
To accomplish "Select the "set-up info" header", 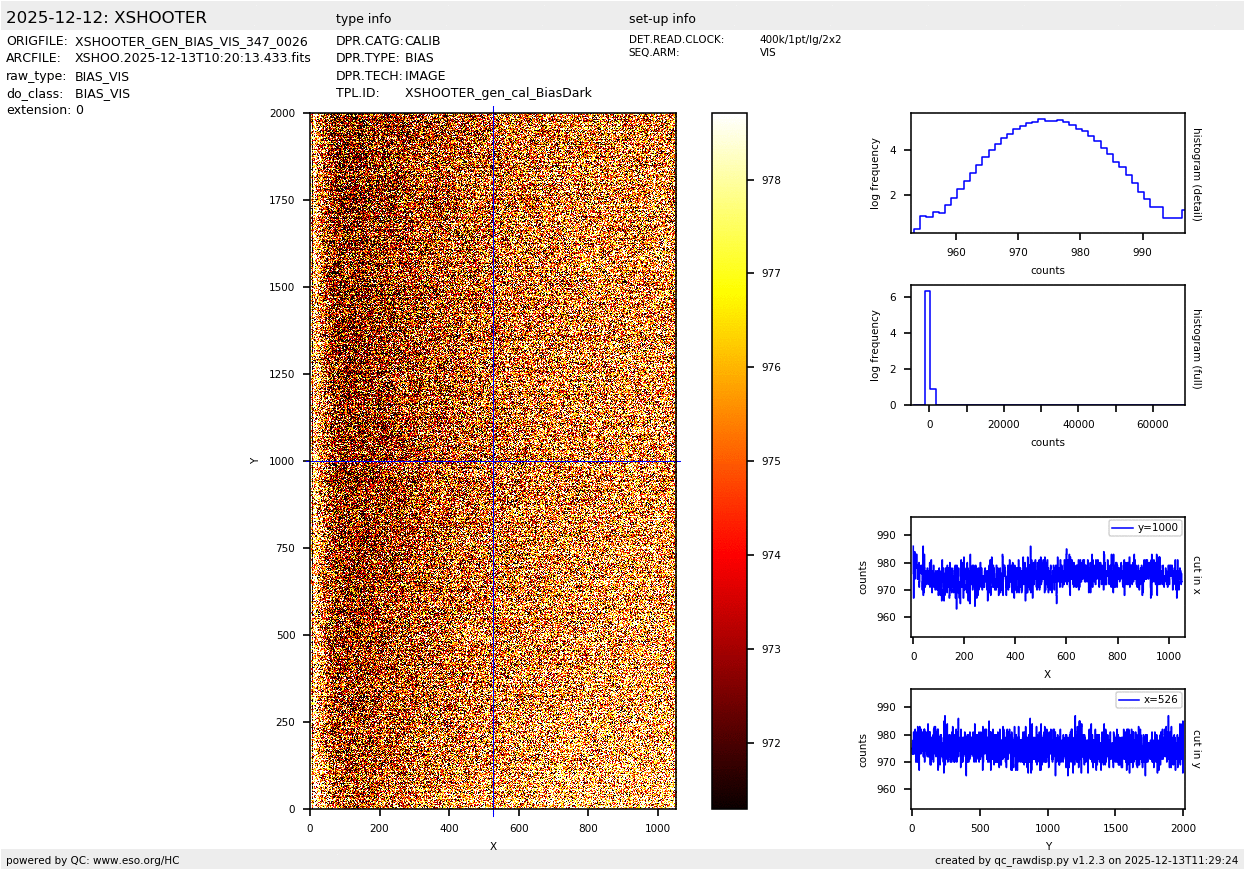I will 662,19.
